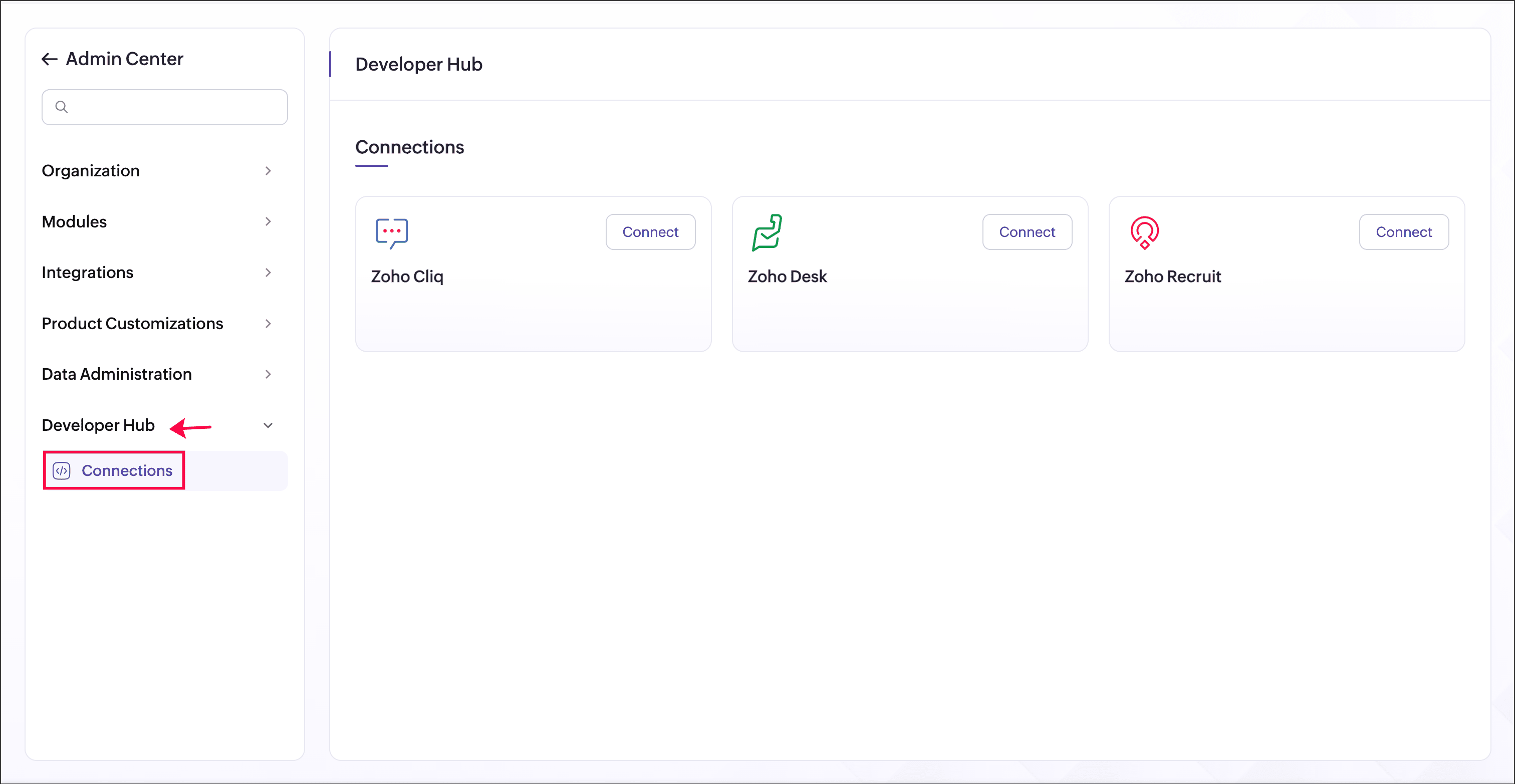Expand the Integrations section chevron
This screenshot has height=784, width=1515.
[268, 273]
